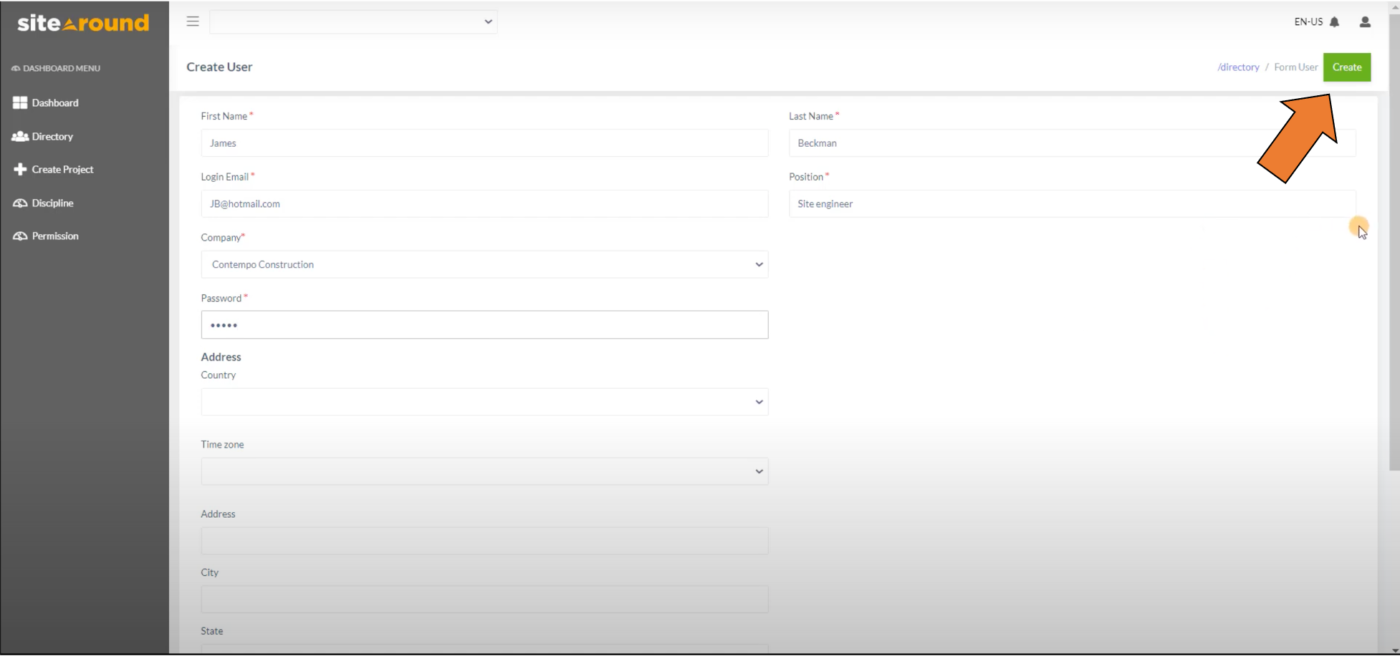Open the hamburger navigation menu

(x=192, y=21)
